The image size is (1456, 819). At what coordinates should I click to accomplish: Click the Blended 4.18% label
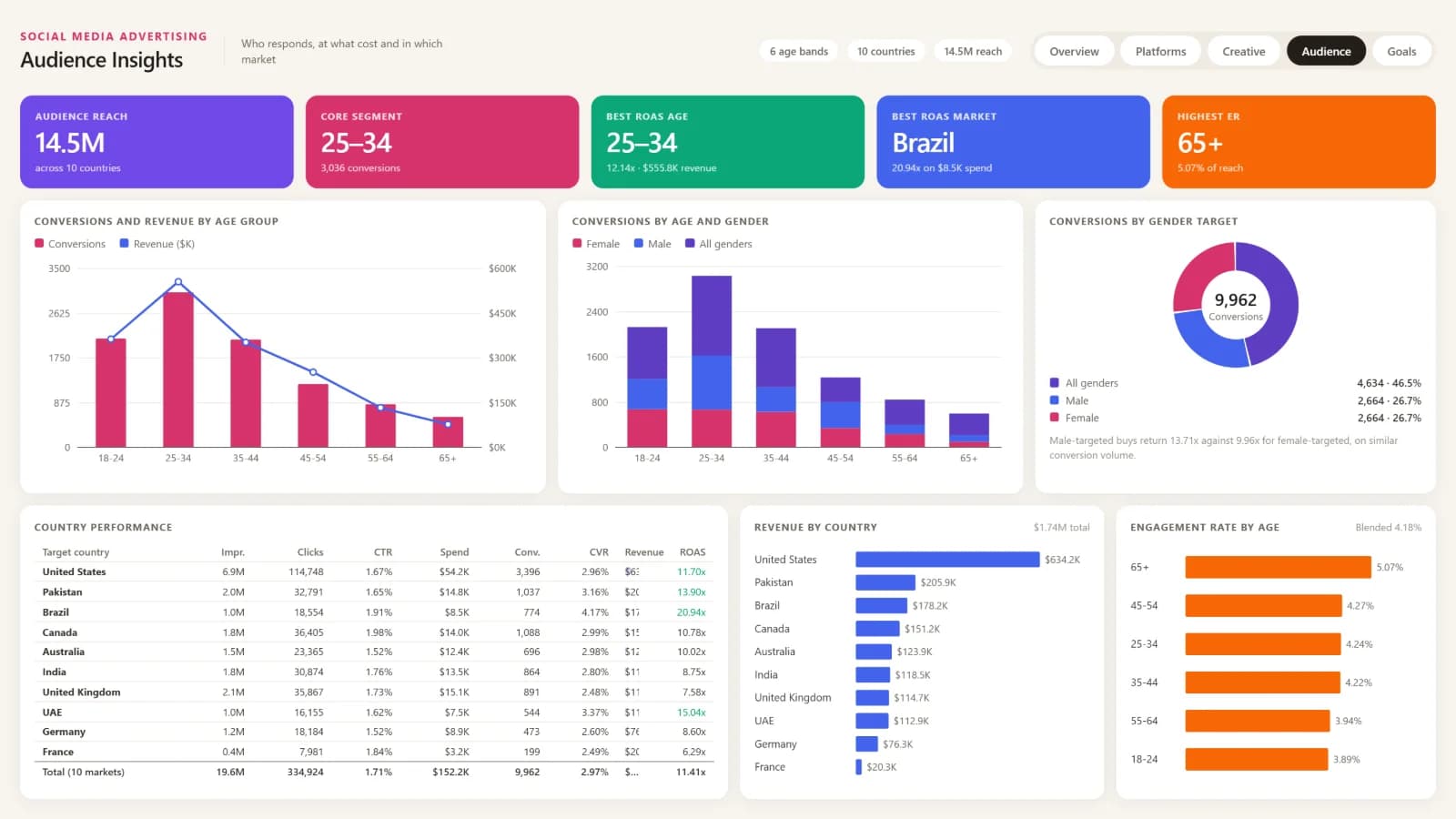[1388, 527]
